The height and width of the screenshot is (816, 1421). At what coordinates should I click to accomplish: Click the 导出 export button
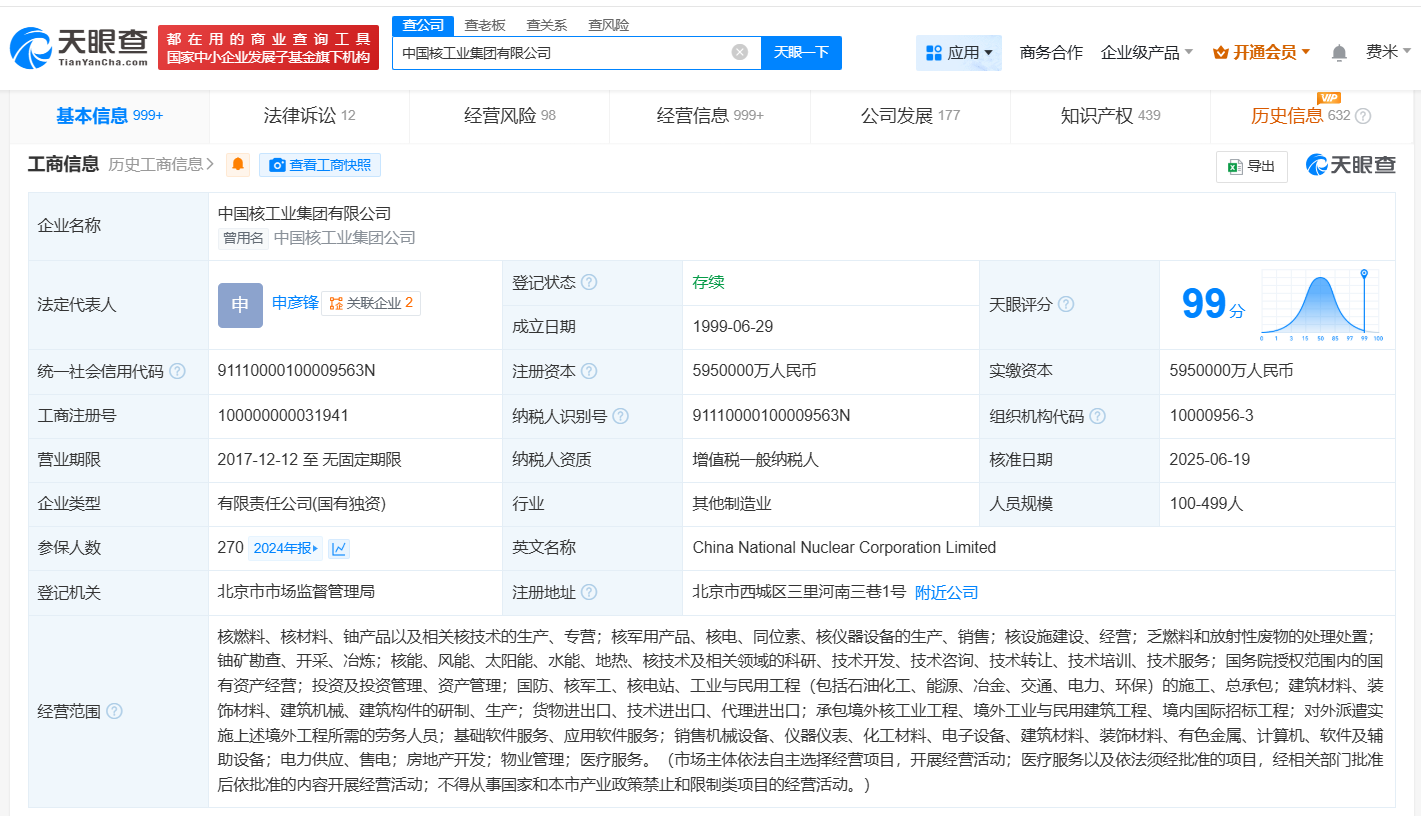coord(1251,167)
